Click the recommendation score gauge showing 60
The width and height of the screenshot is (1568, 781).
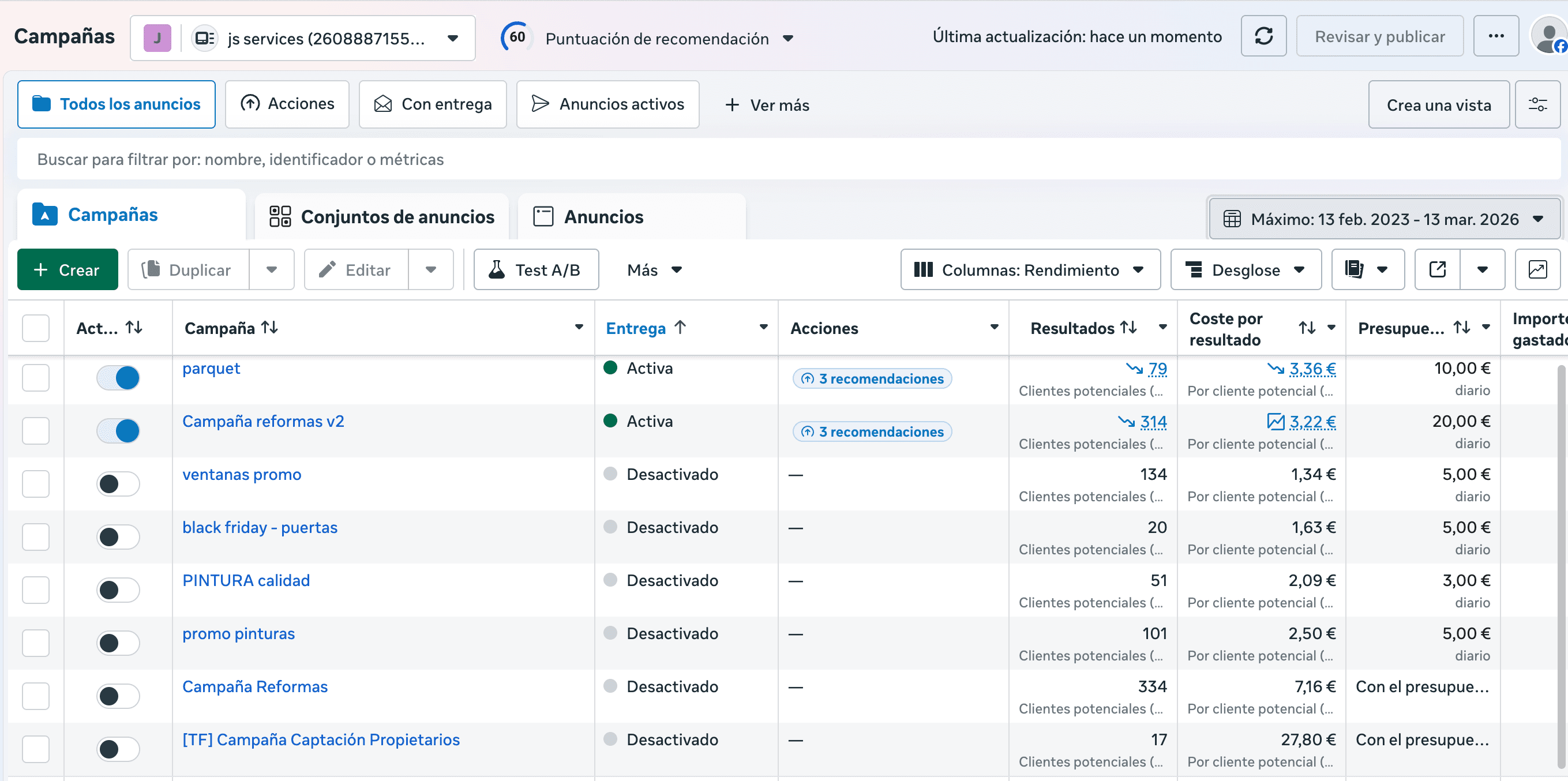click(516, 36)
